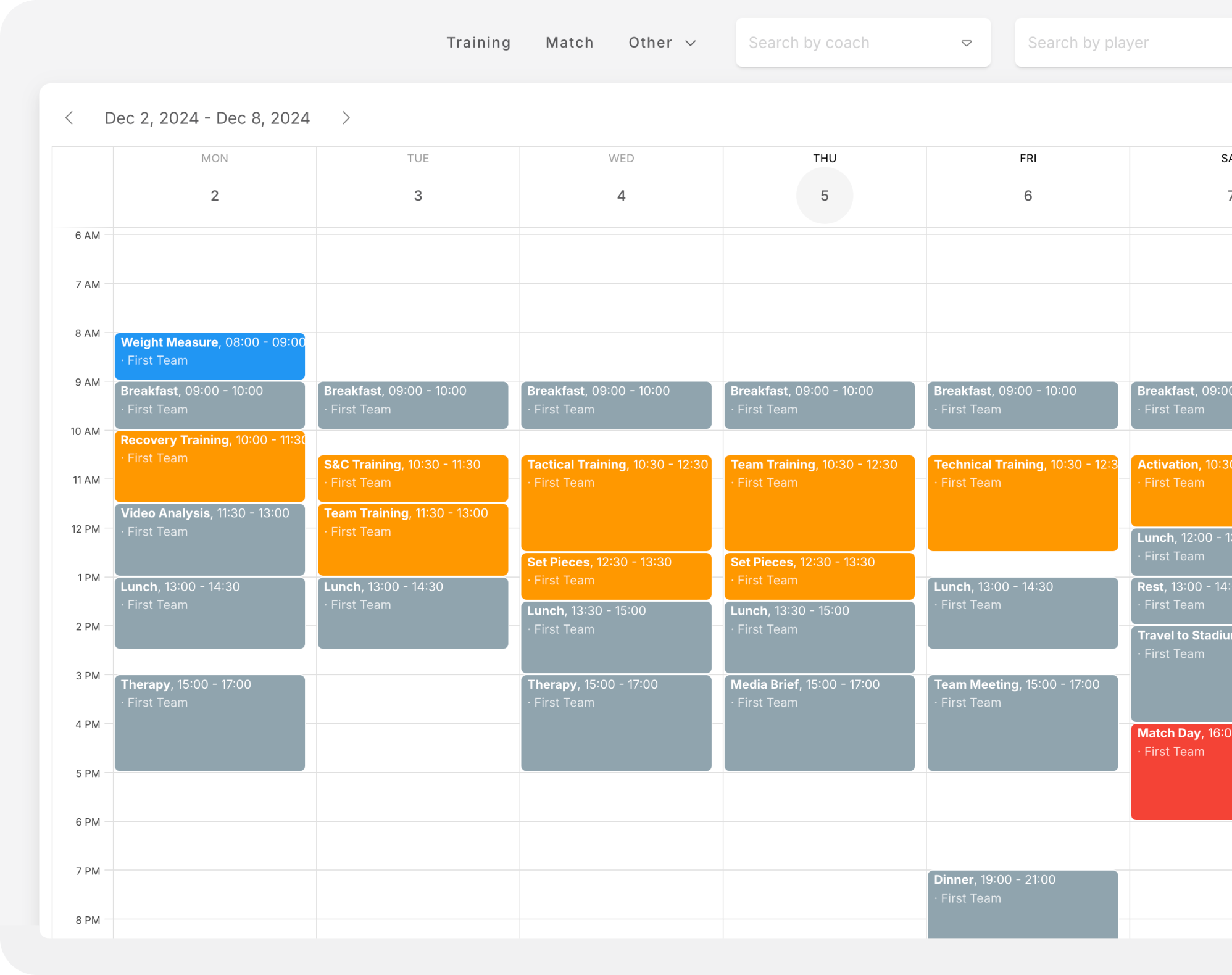This screenshot has height=975, width=1232.
Task: Select the Match filter
Action: (x=569, y=43)
